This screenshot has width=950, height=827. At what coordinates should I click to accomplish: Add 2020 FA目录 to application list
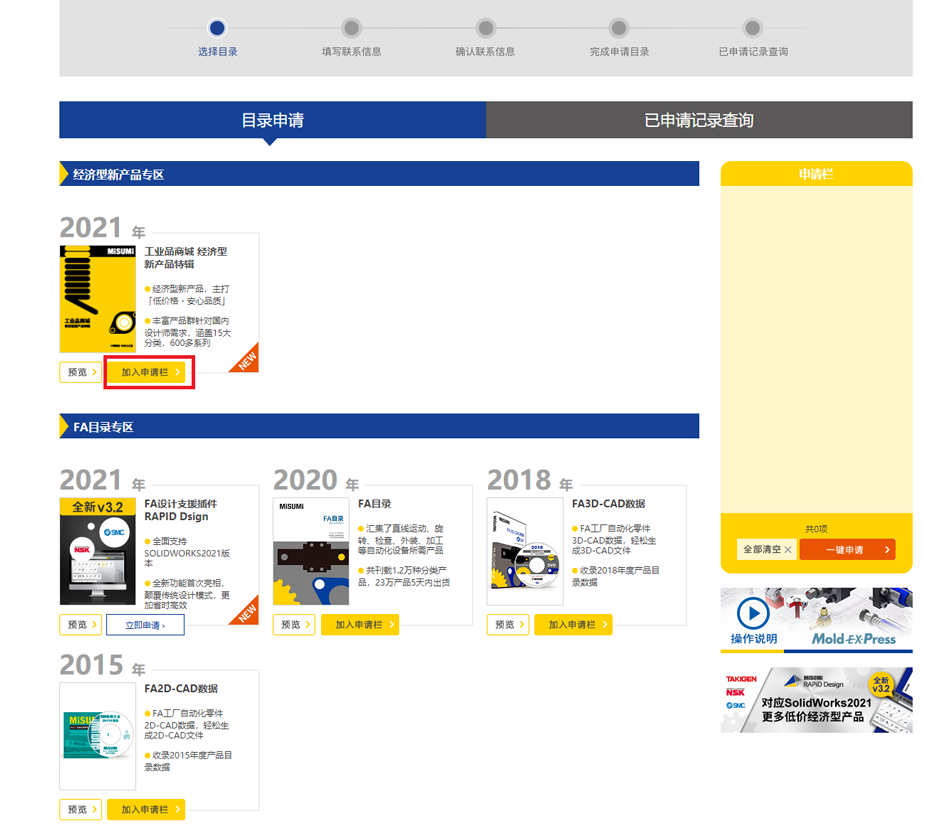(x=359, y=625)
